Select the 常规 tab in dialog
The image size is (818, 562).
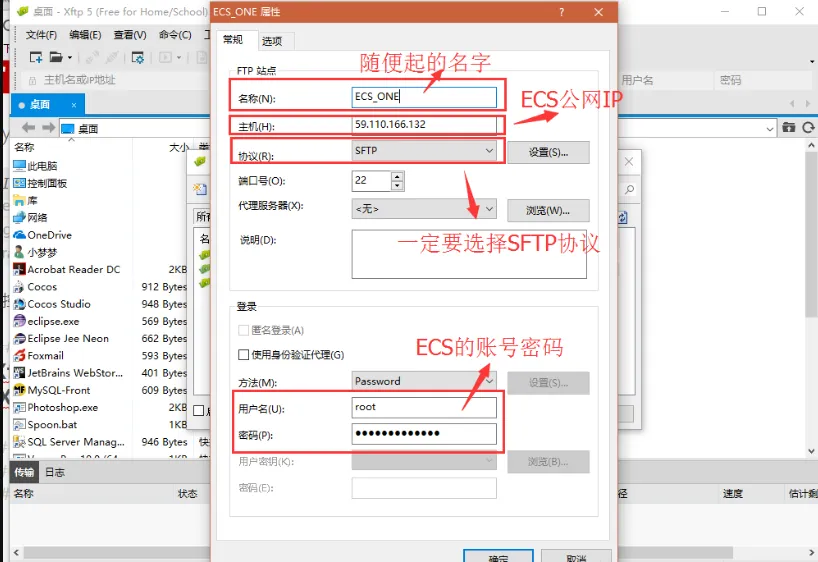233,40
